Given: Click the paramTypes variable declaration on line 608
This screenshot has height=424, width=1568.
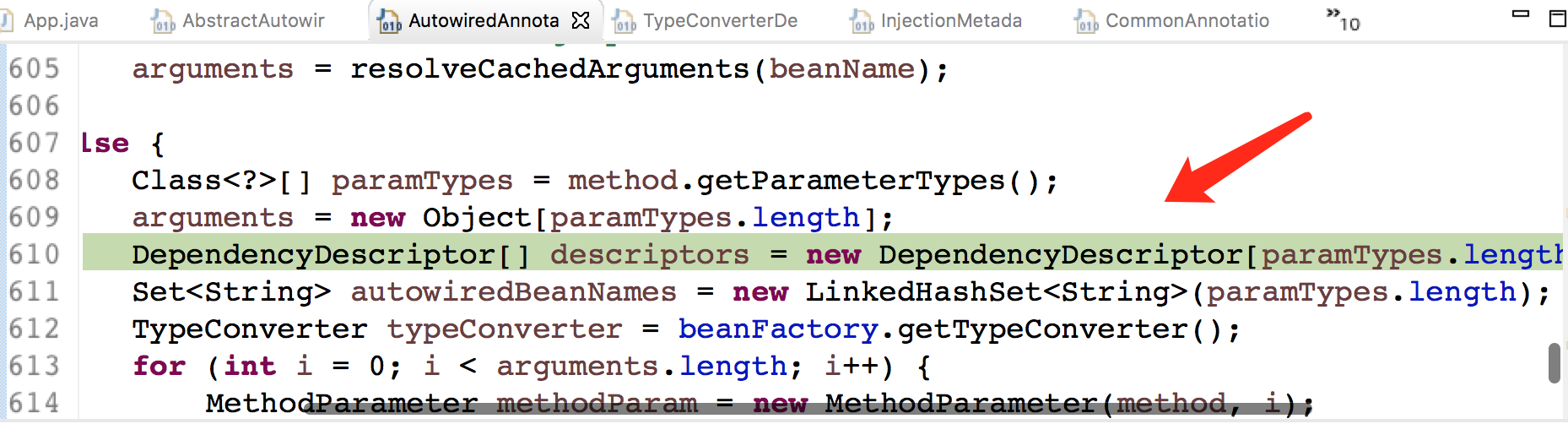Looking at the screenshot, I should [x=422, y=181].
